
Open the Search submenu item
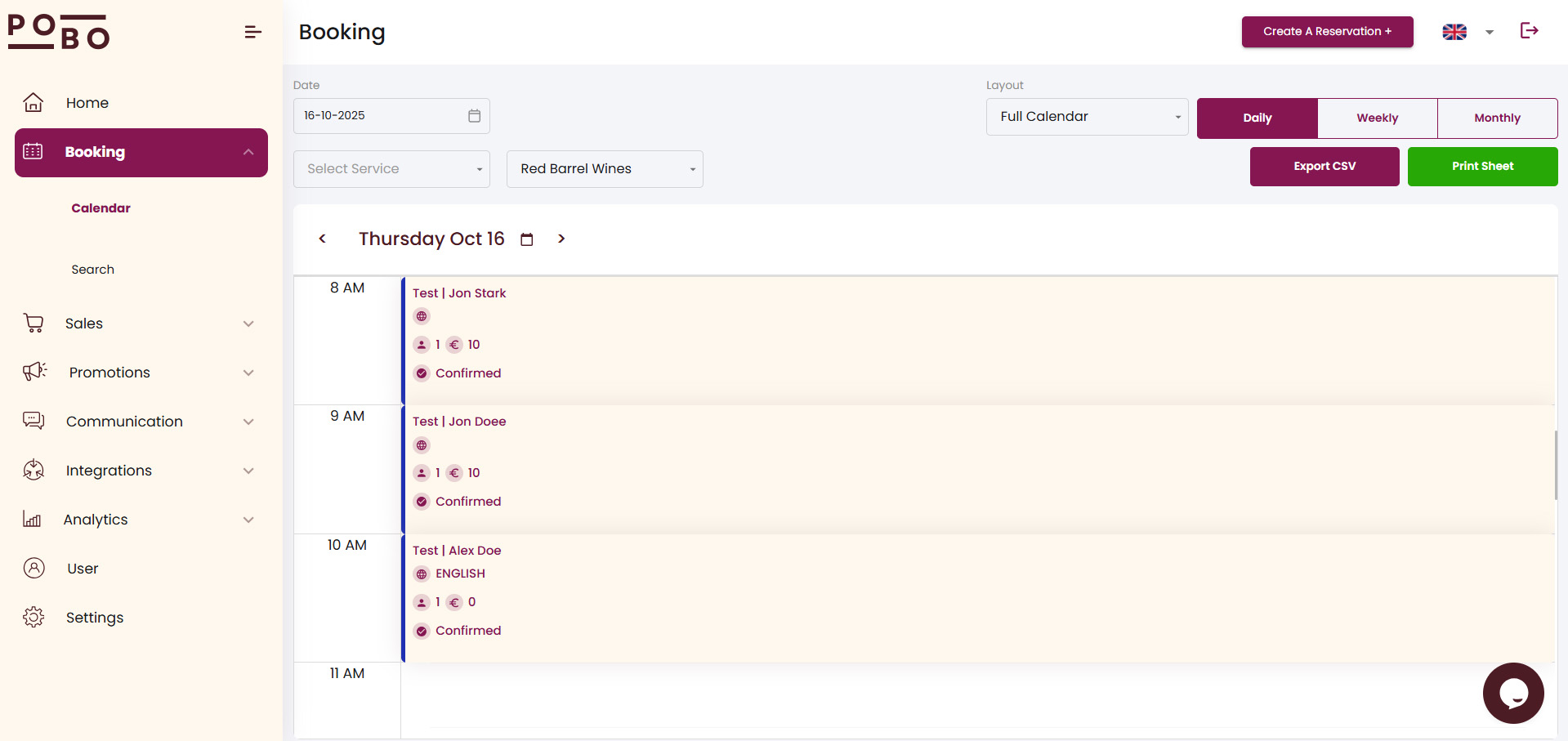click(x=93, y=270)
